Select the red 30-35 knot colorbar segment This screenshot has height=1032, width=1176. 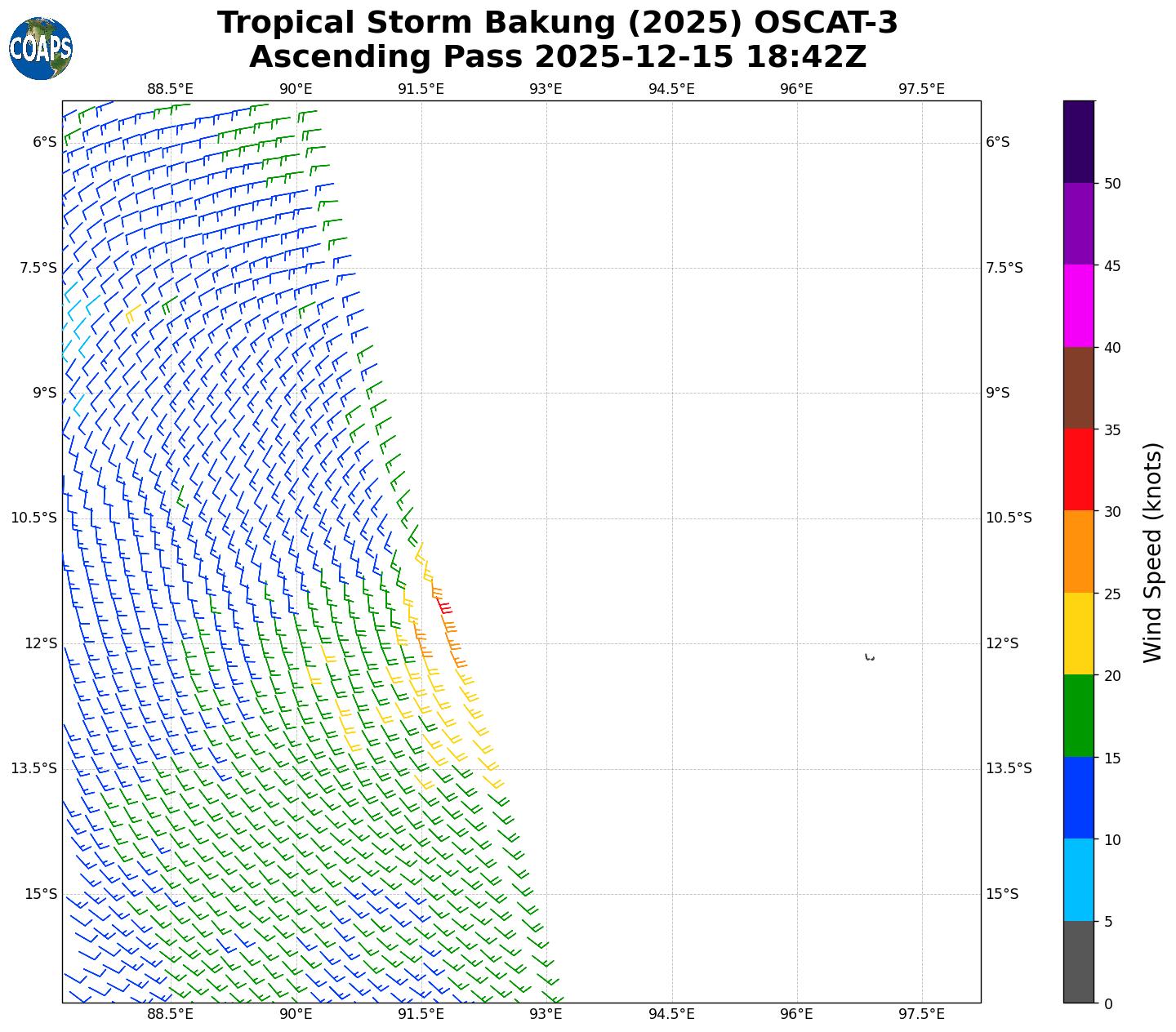tap(1078, 469)
